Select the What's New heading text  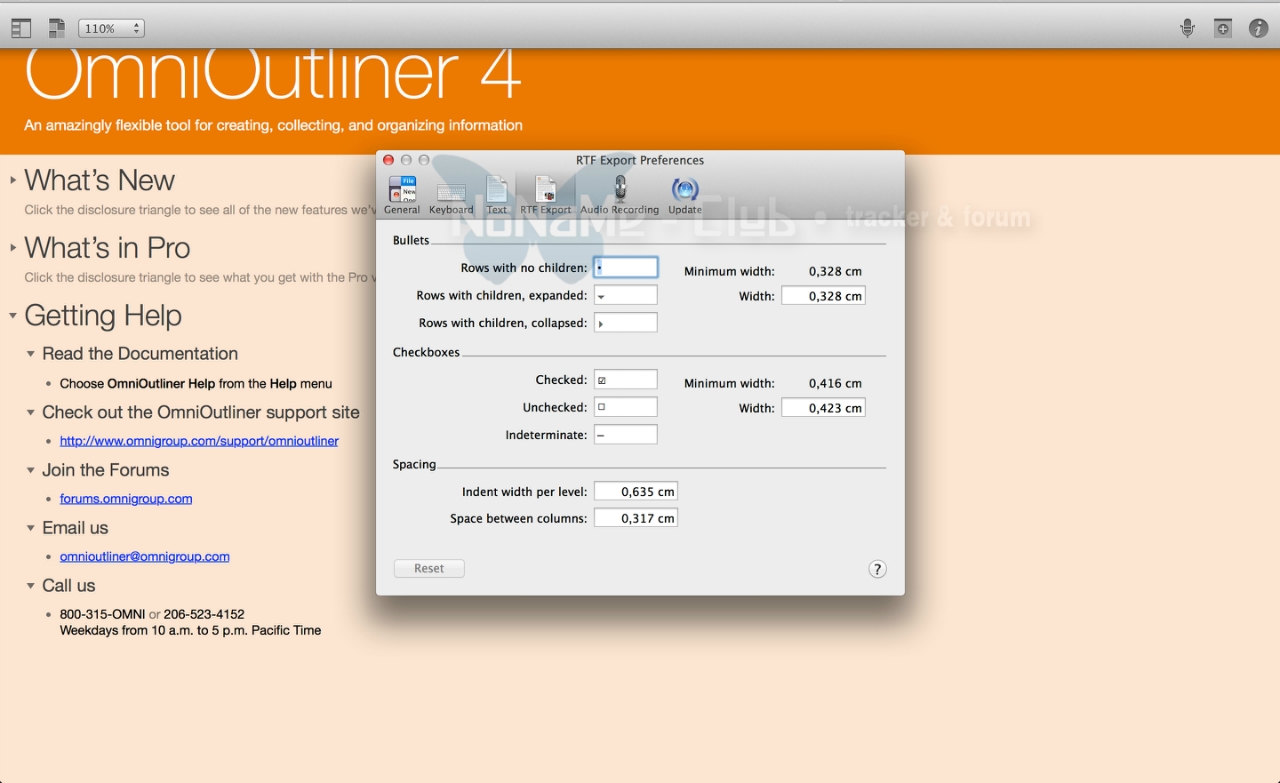[100, 181]
